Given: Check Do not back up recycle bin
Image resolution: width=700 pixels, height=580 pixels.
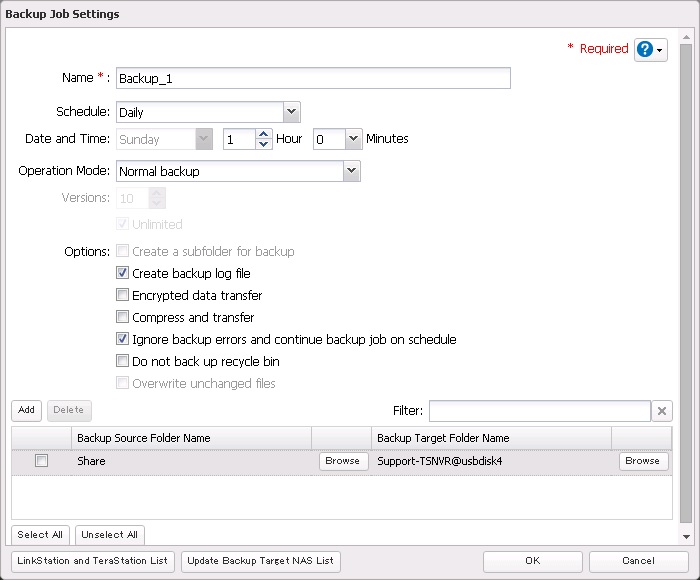Looking at the screenshot, I should coord(123,361).
